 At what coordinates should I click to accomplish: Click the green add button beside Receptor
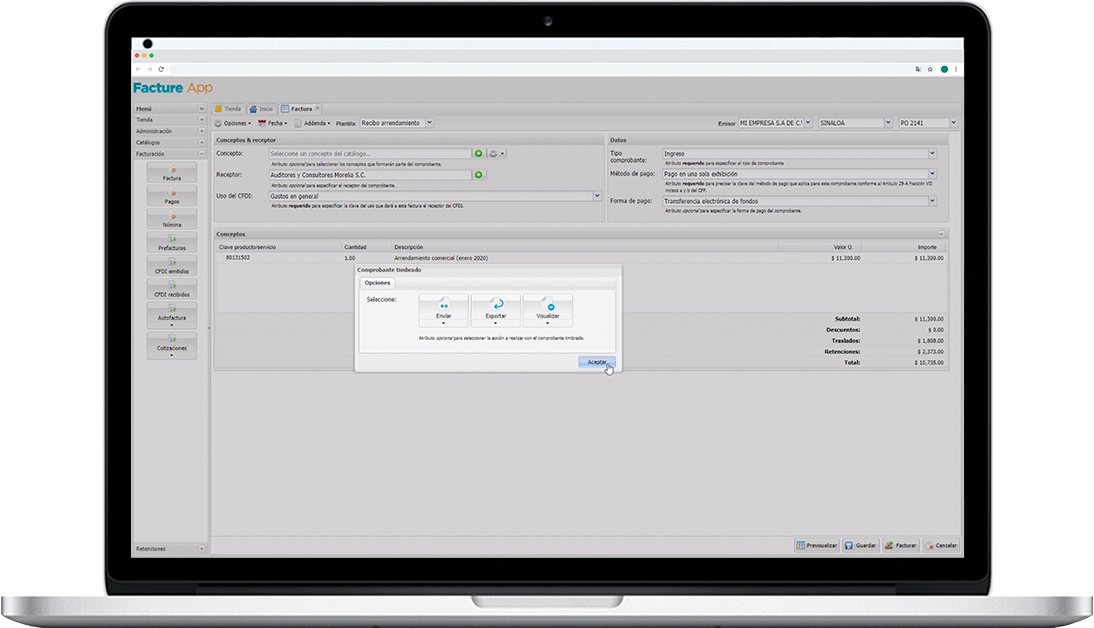coord(479,175)
